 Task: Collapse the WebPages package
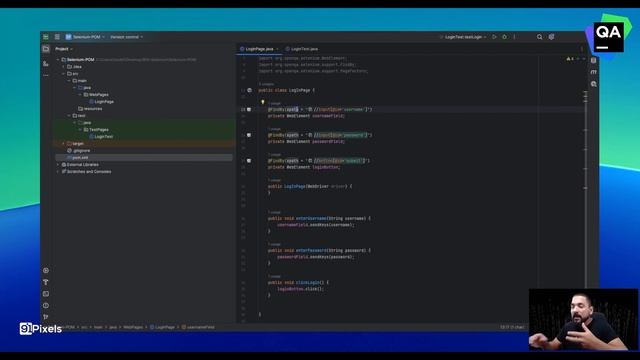point(80,95)
